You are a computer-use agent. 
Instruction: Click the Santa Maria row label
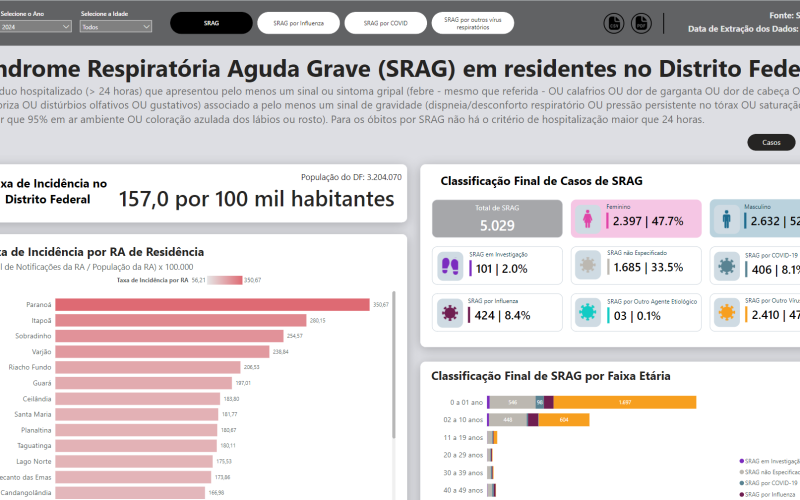[x=33, y=414]
